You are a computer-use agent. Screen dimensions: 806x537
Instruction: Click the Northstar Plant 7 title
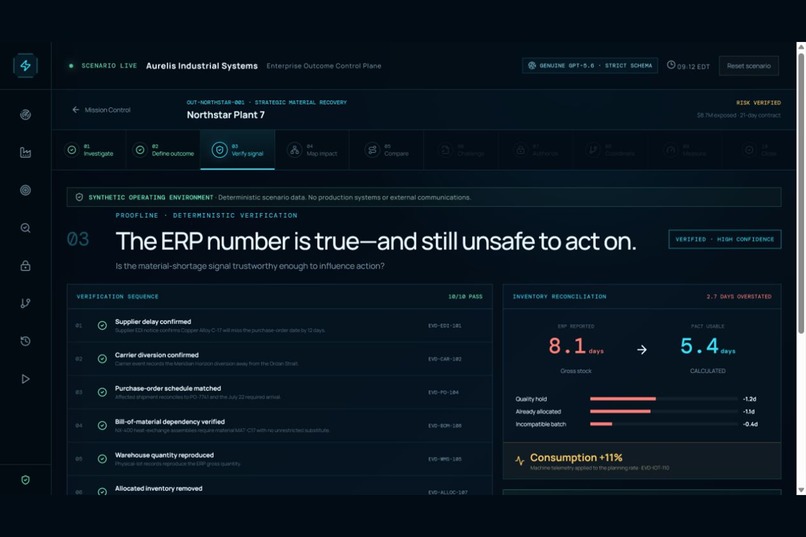pos(226,115)
